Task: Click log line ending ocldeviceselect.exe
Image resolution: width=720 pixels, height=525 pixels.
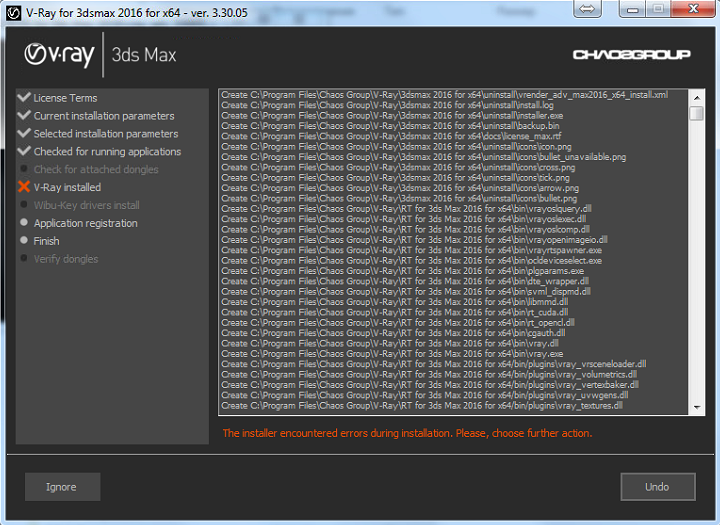Action: pyautogui.click(x=411, y=260)
